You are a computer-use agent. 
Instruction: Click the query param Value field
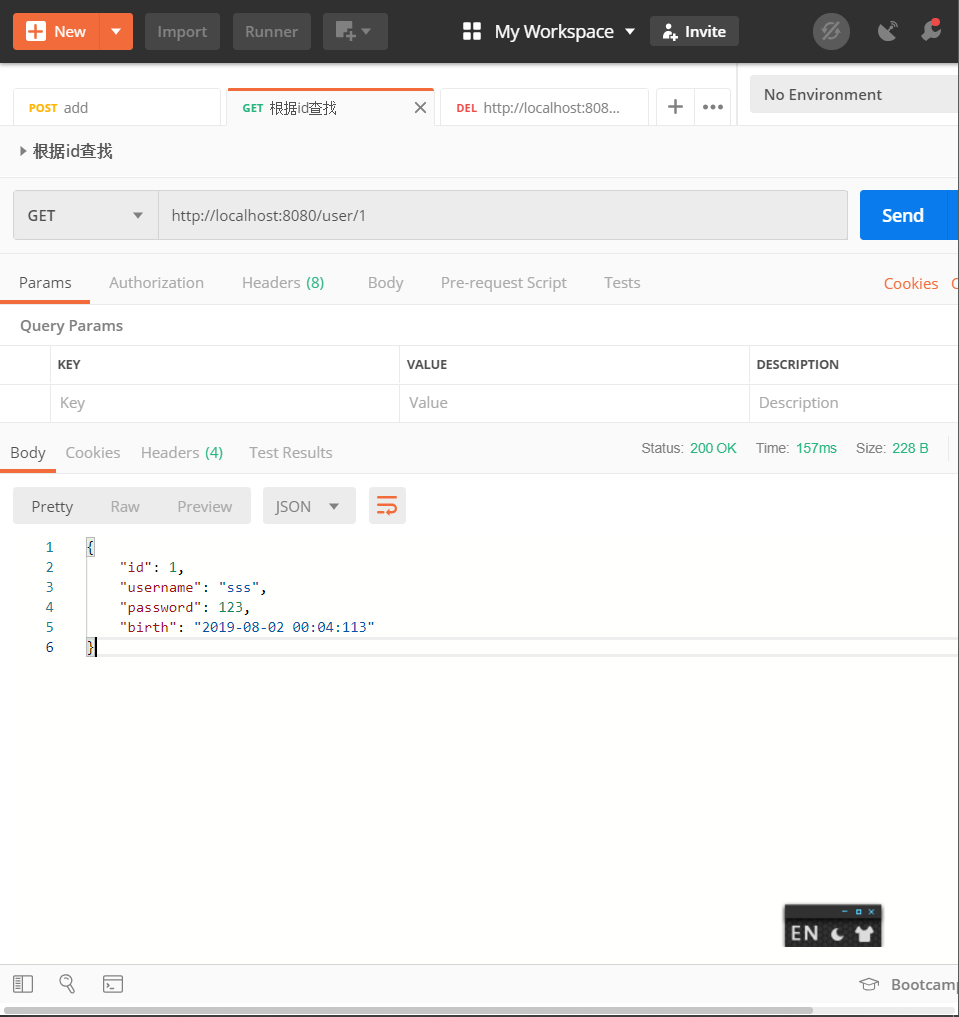coord(574,403)
